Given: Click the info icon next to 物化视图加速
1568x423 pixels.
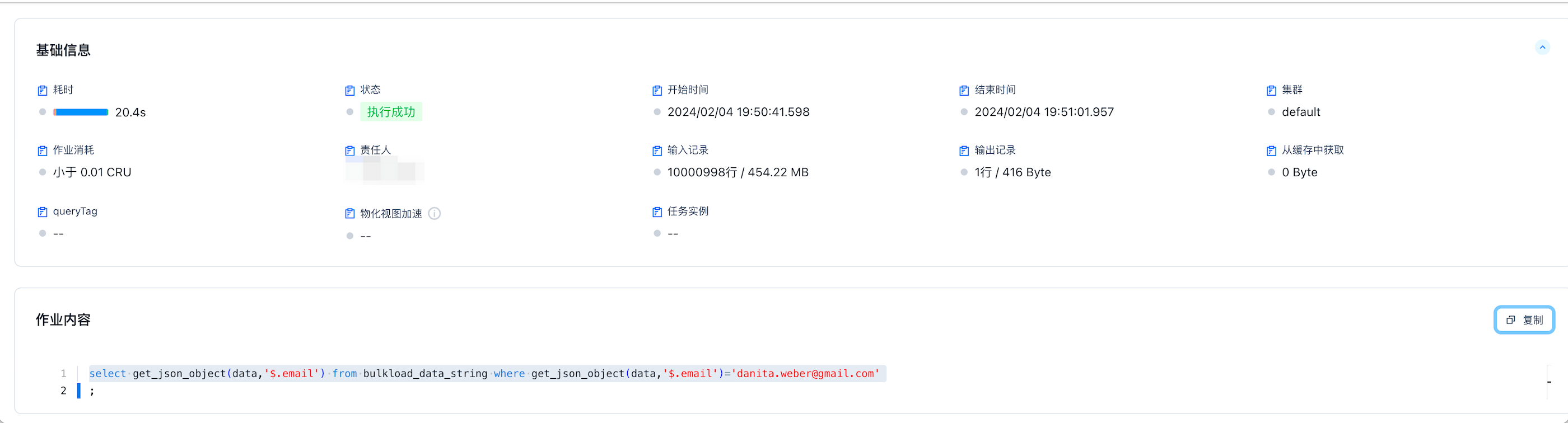Looking at the screenshot, I should pyautogui.click(x=434, y=213).
